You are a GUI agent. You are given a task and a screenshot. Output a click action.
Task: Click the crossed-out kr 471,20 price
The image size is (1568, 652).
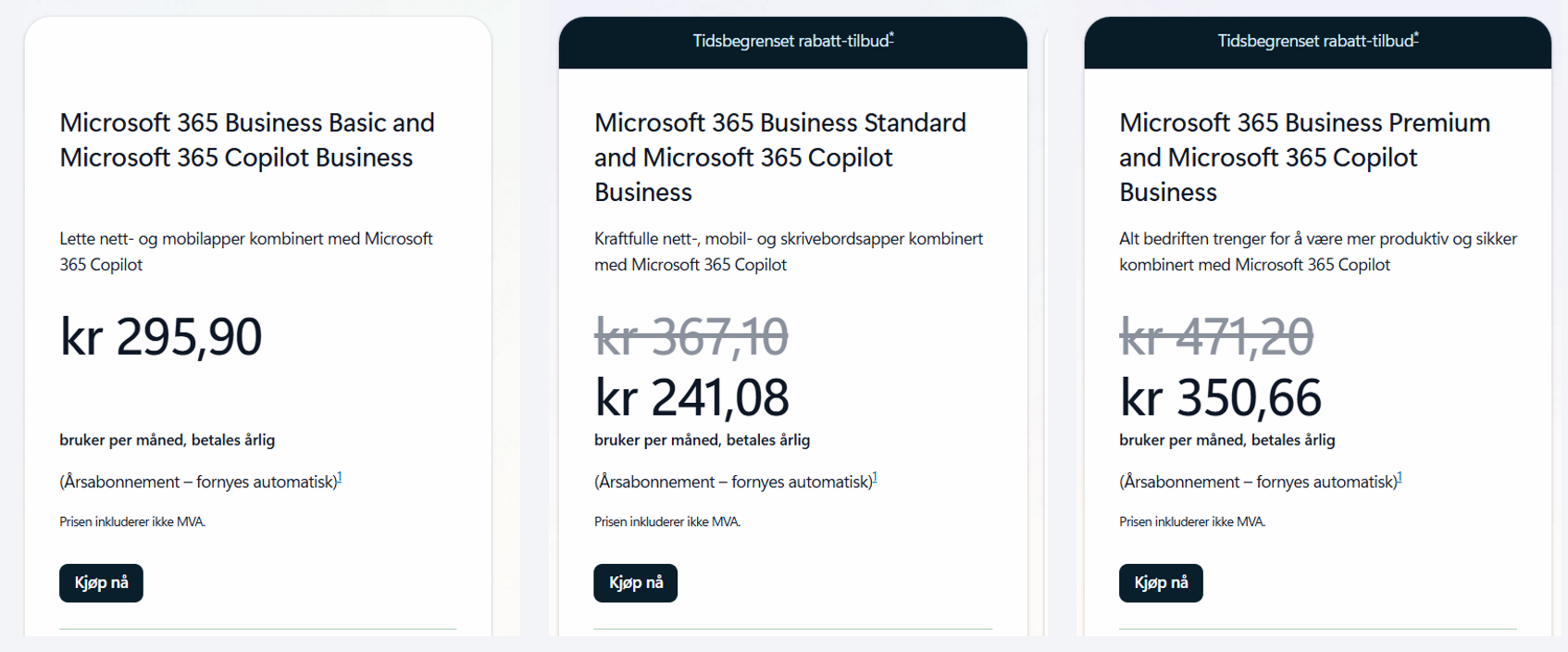point(1216,336)
